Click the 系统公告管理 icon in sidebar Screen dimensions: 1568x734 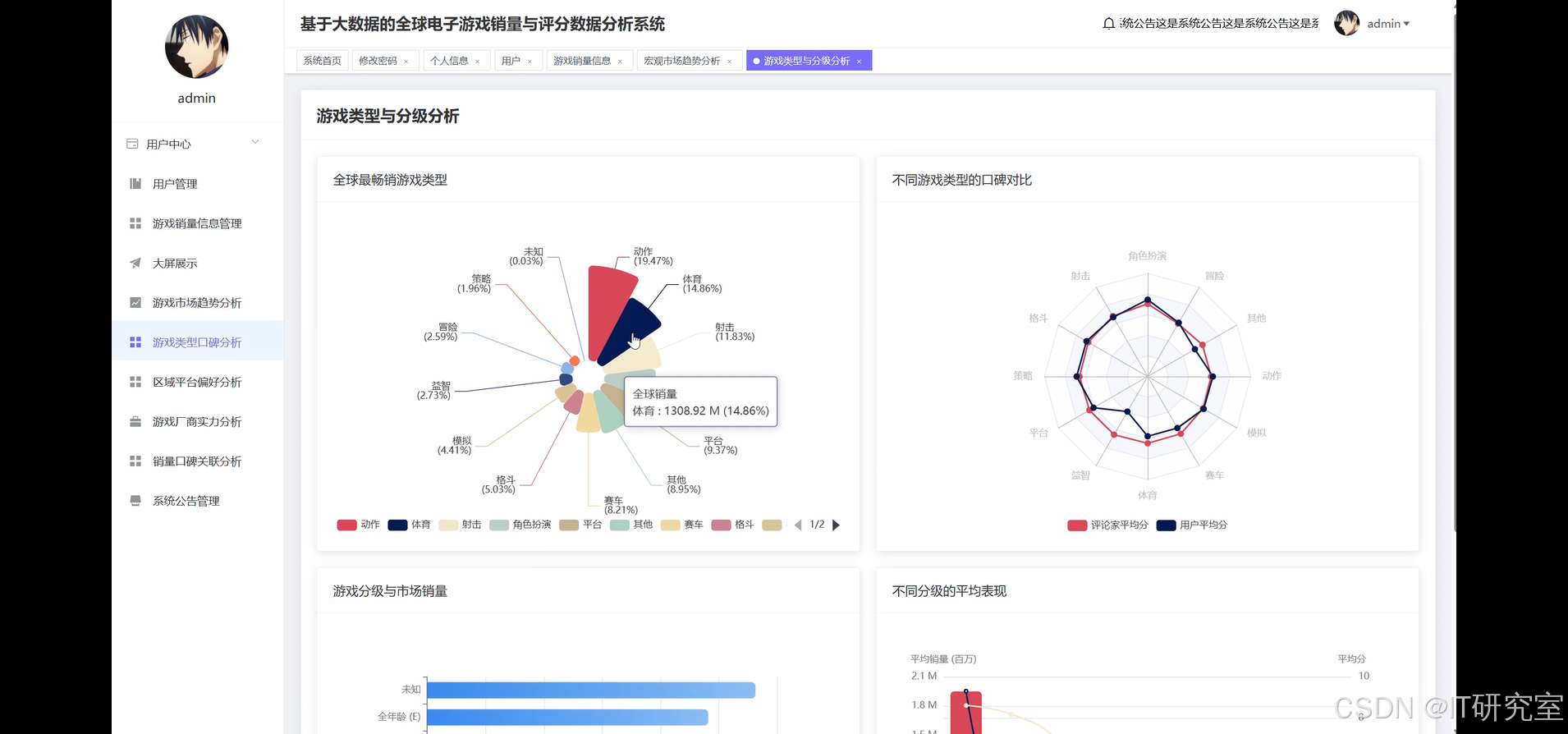(x=135, y=501)
